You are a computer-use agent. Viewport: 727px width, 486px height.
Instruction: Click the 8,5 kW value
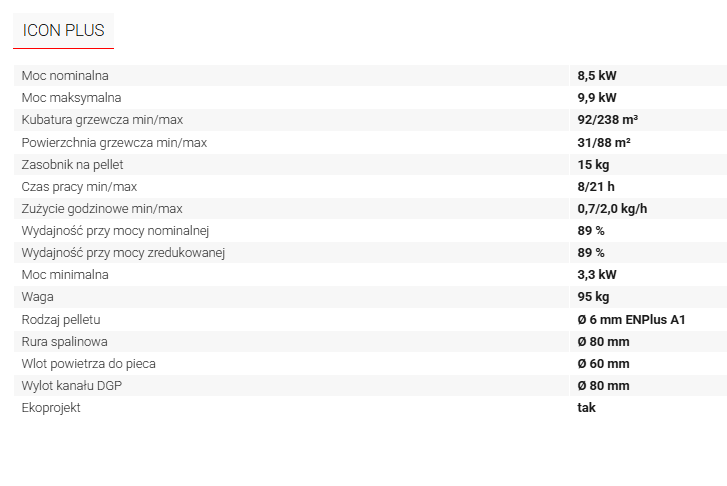pos(597,76)
